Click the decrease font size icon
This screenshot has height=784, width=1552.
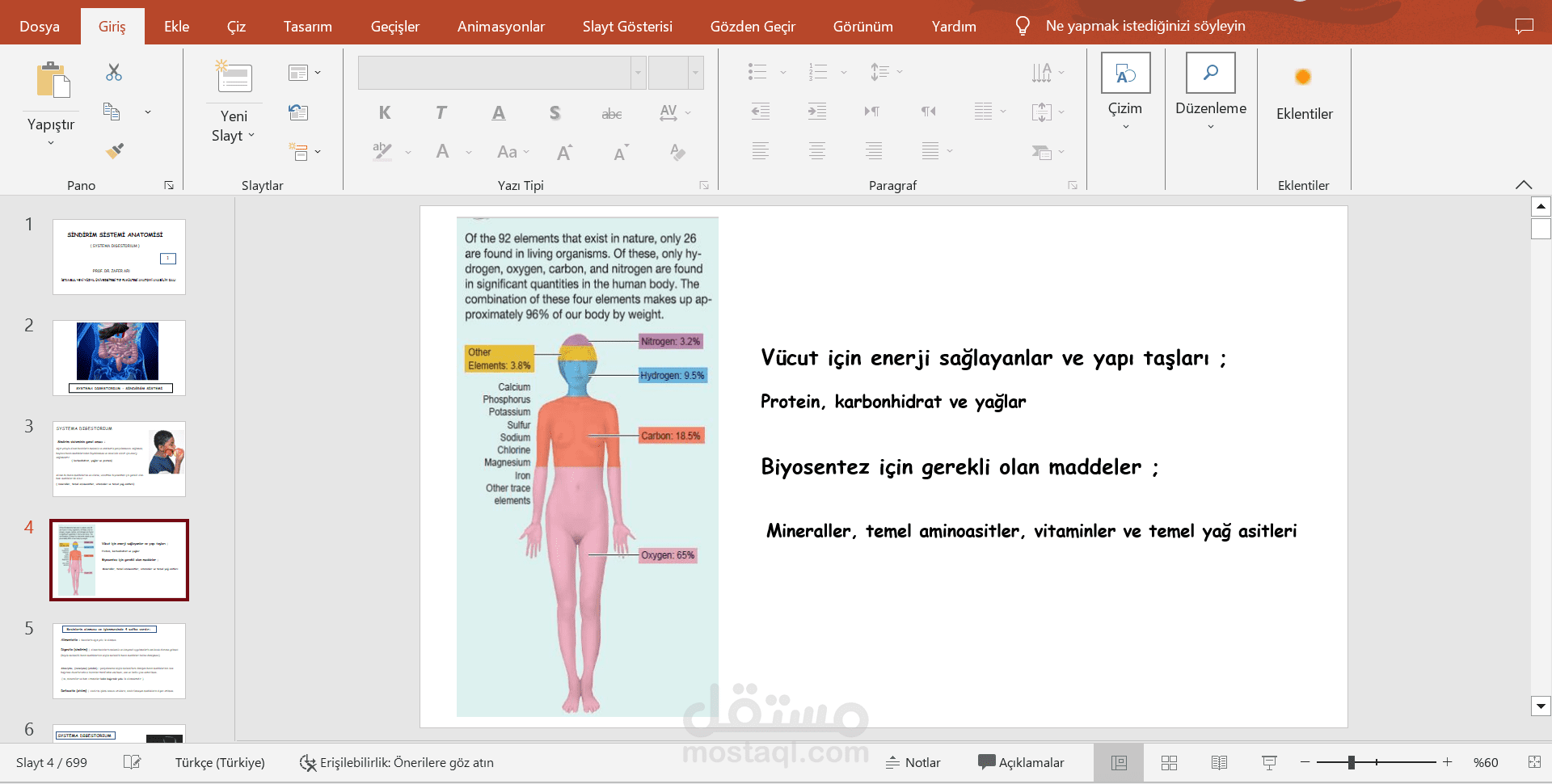coord(621,152)
